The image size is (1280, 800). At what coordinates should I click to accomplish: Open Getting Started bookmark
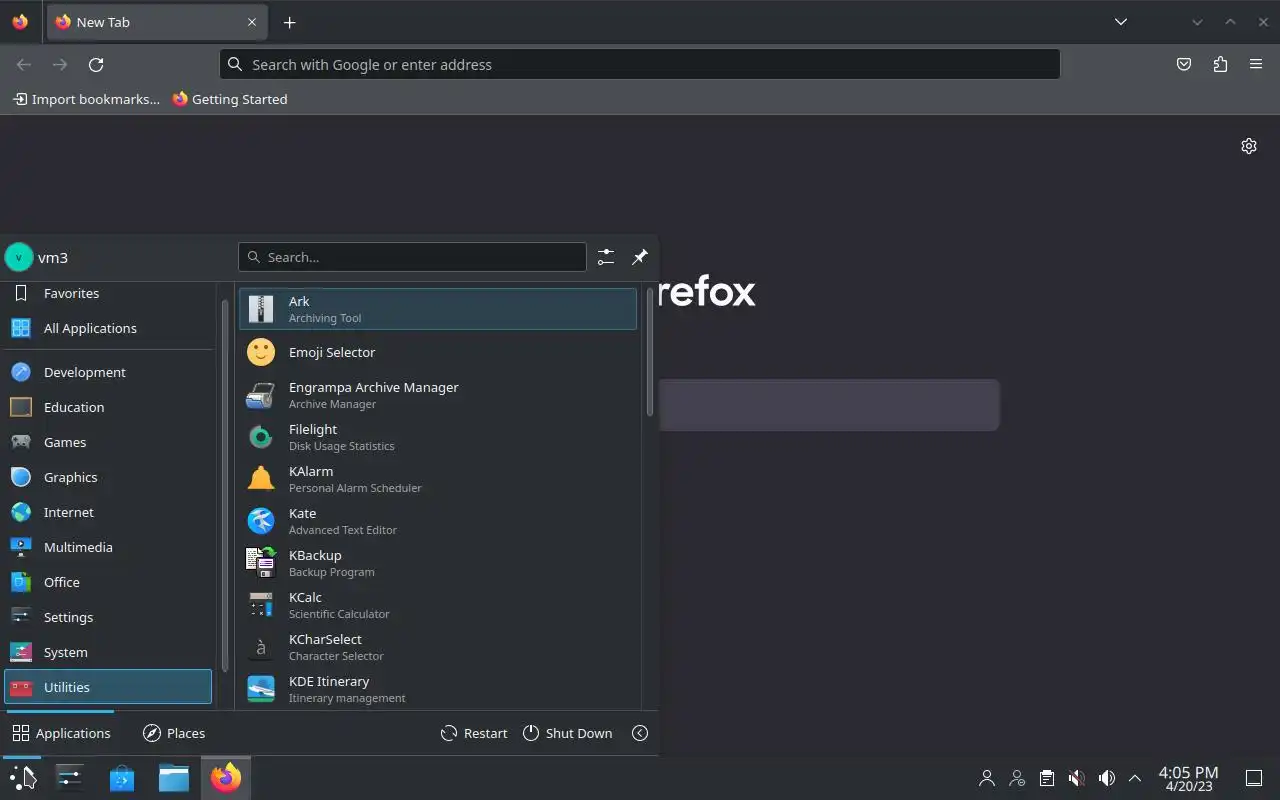(x=230, y=99)
